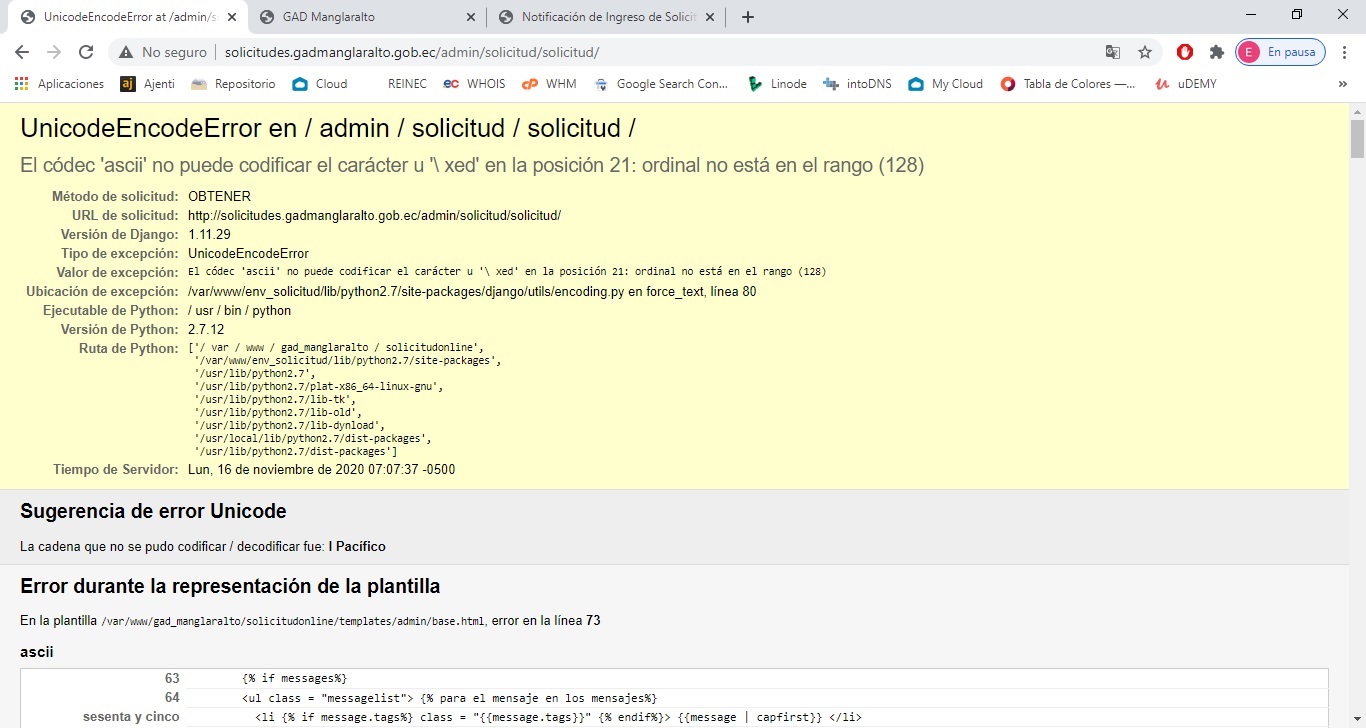Open the Ajenti bookmark
Image resolution: width=1366 pixels, height=728 pixels.
pos(147,84)
